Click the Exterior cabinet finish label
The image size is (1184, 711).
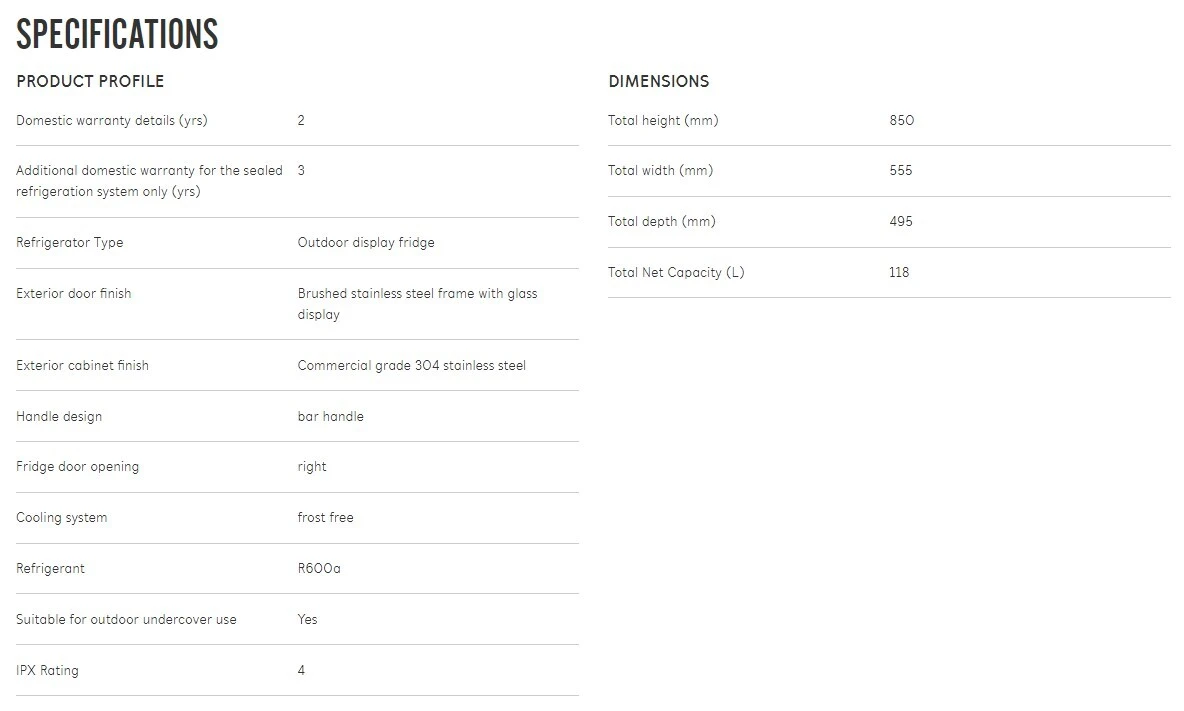click(80, 366)
